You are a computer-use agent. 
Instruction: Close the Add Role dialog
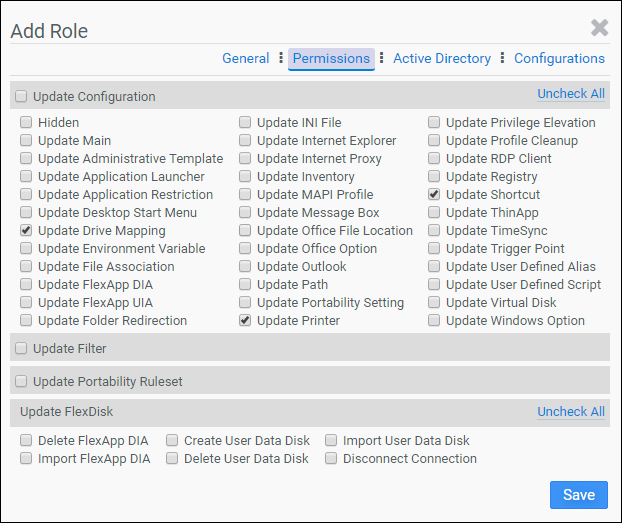(x=599, y=28)
